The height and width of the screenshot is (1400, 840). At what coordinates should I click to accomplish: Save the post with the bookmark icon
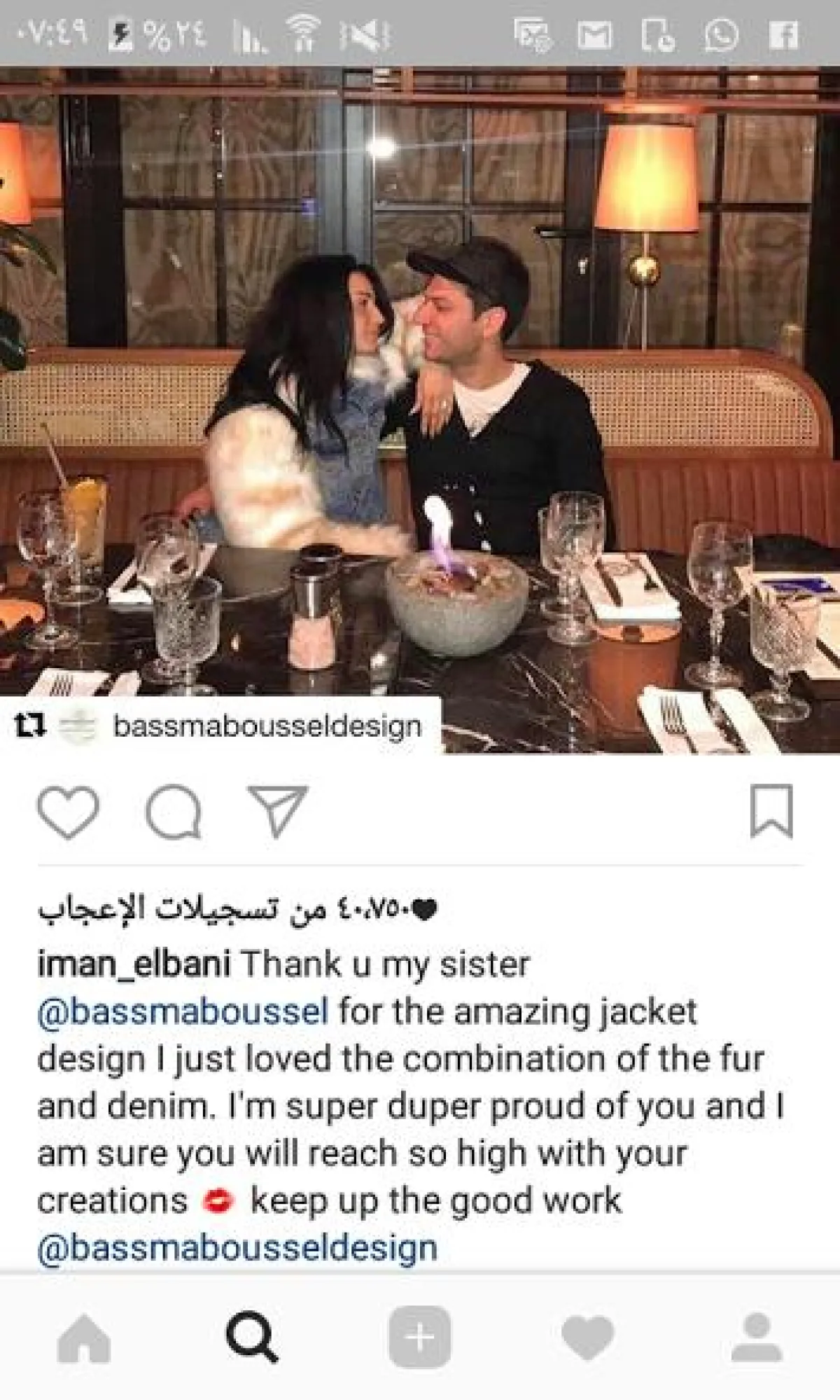[771, 811]
